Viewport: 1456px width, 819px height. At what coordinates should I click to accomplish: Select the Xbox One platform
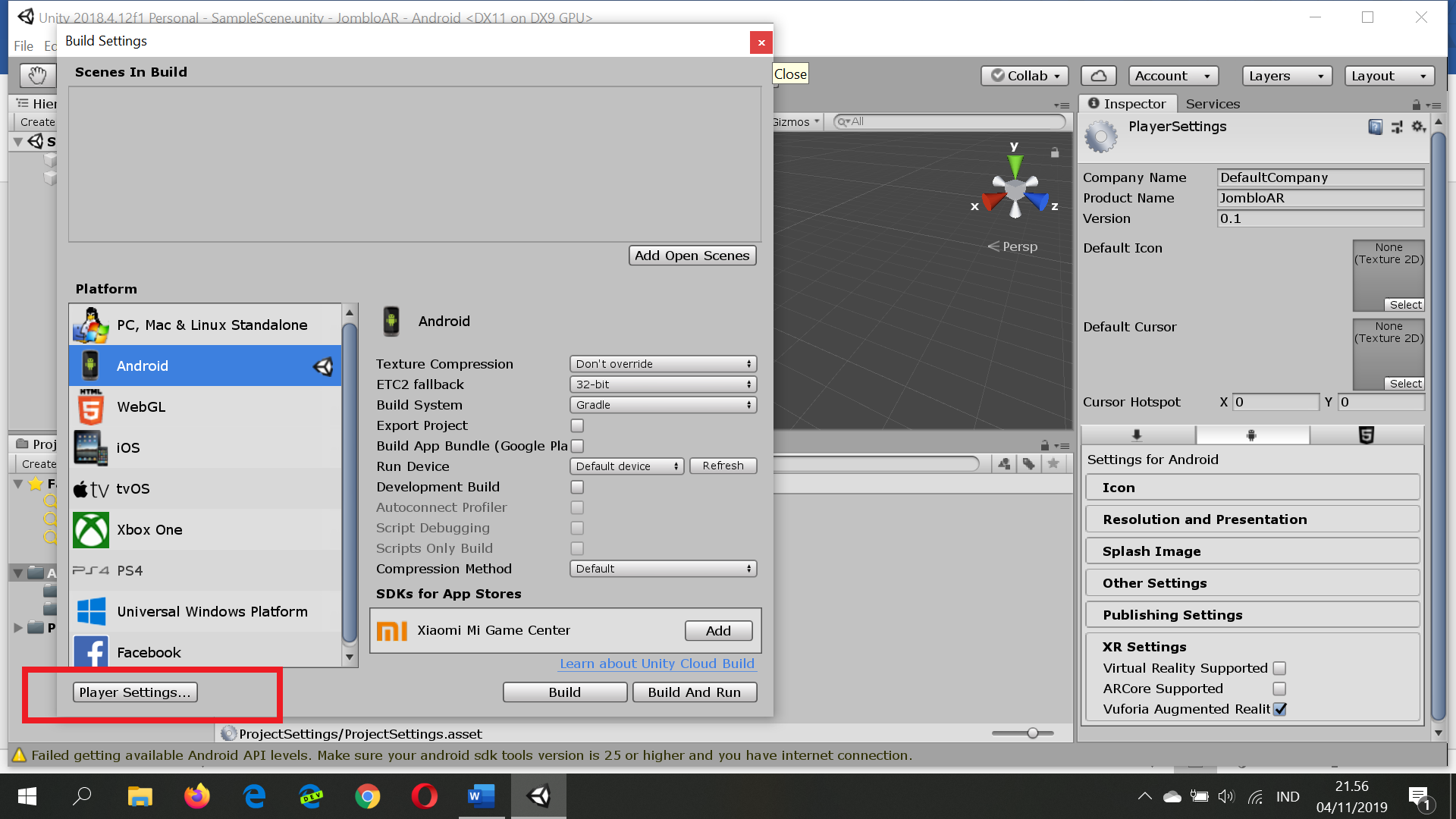pyautogui.click(x=206, y=529)
